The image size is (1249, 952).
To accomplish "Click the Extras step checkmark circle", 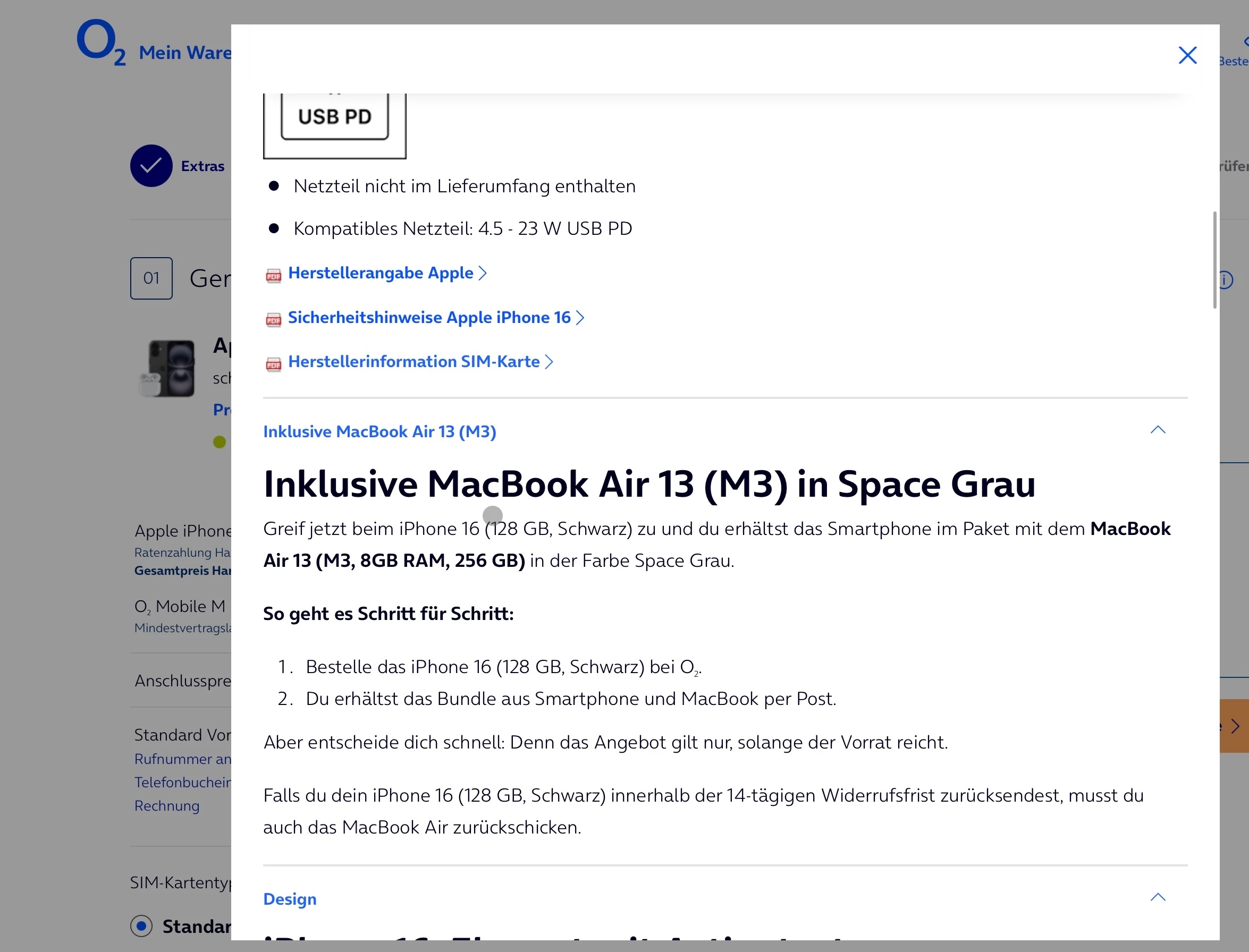I will (151, 166).
